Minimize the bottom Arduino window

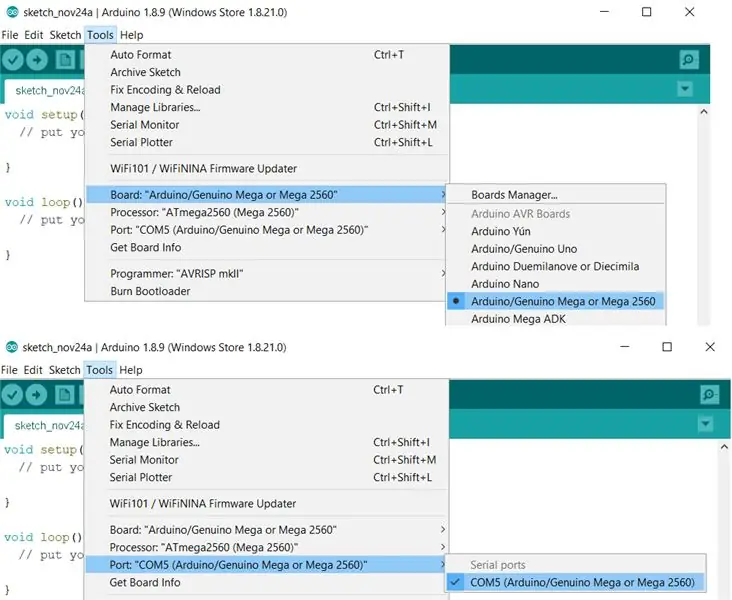tap(625, 347)
